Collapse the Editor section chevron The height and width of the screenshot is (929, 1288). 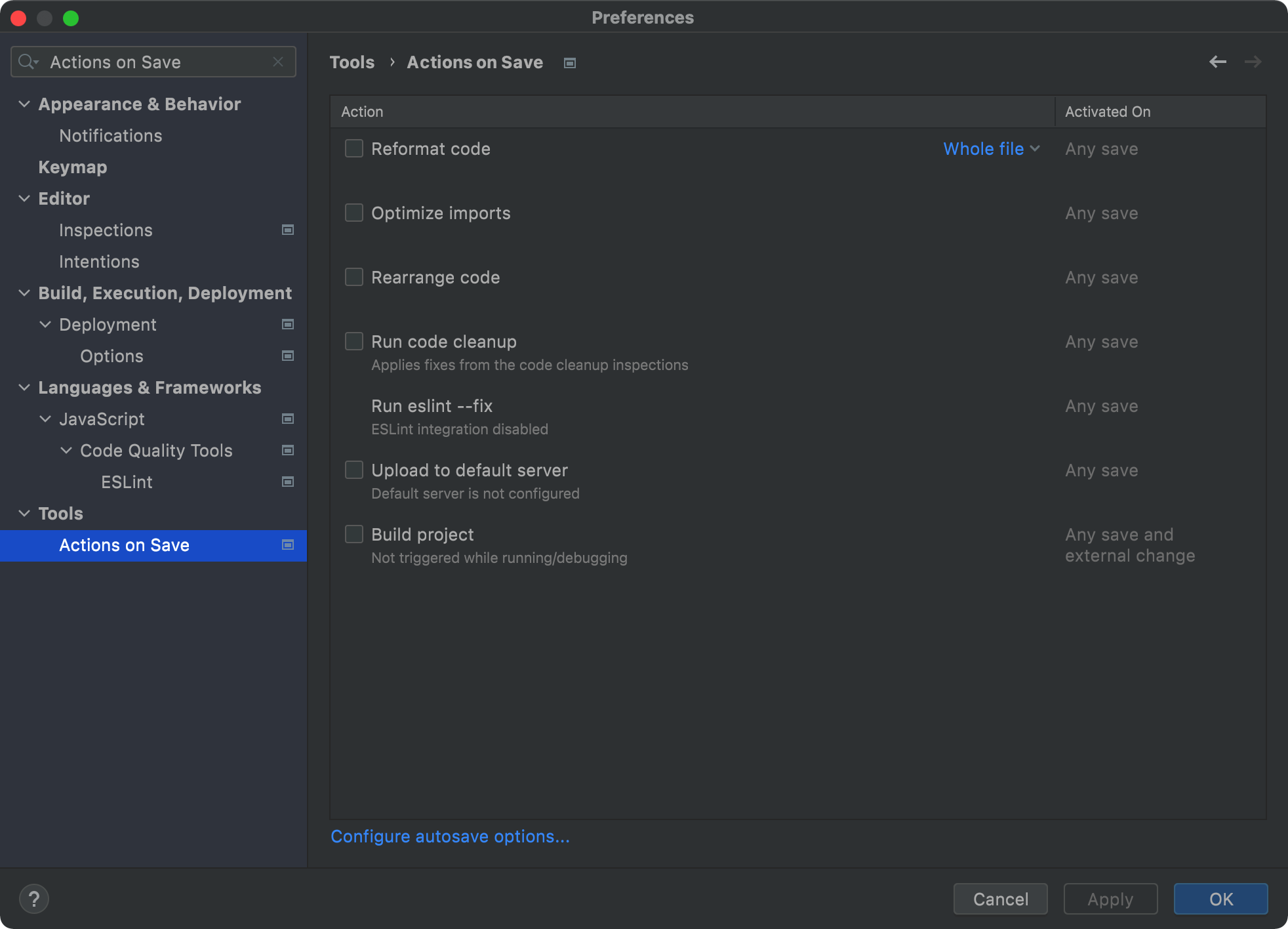(x=24, y=198)
